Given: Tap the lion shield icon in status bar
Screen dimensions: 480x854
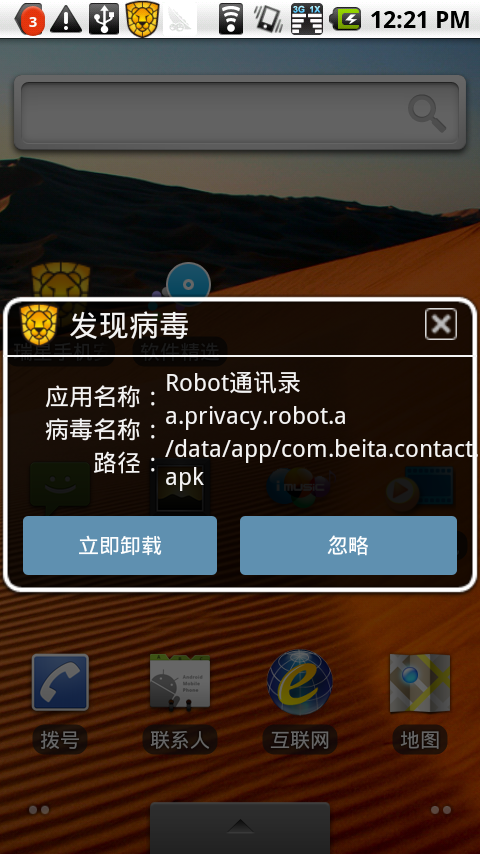Looking at the screenshot, I should pyautogui.click(x=142, y=19).
